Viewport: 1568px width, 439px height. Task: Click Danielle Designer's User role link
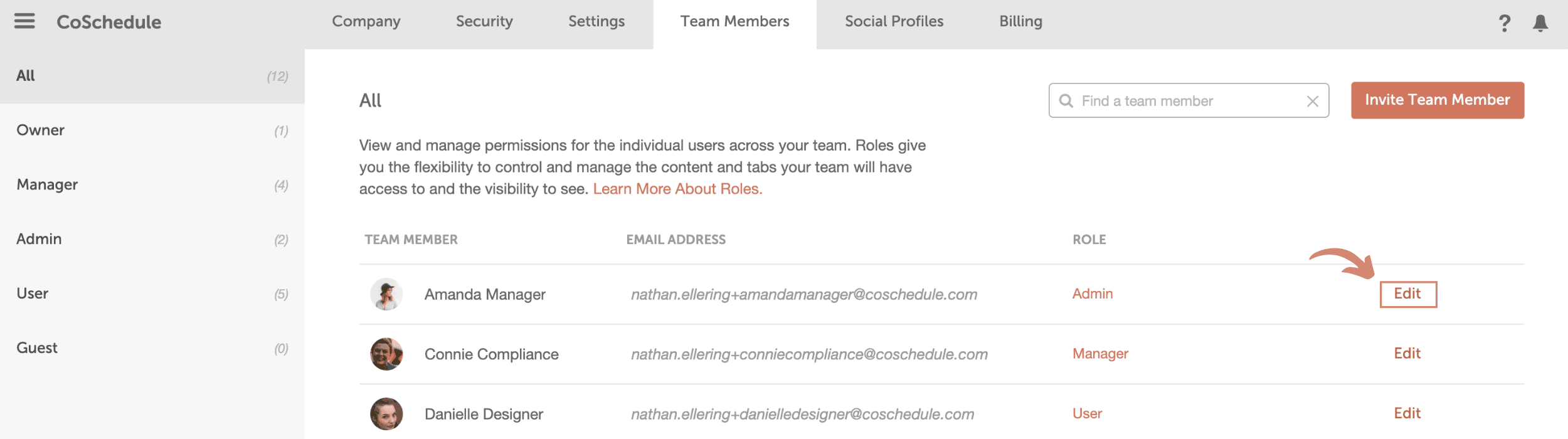[1087, 414]
